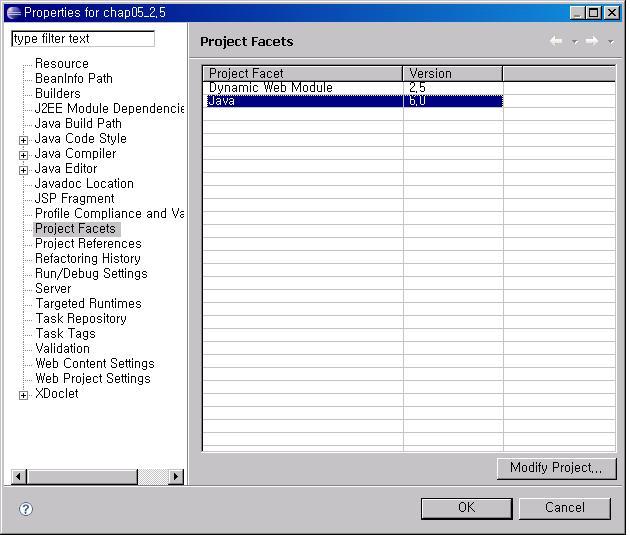Select Project Facets tree item
630x535 pixels.
[x=76, y=229]
